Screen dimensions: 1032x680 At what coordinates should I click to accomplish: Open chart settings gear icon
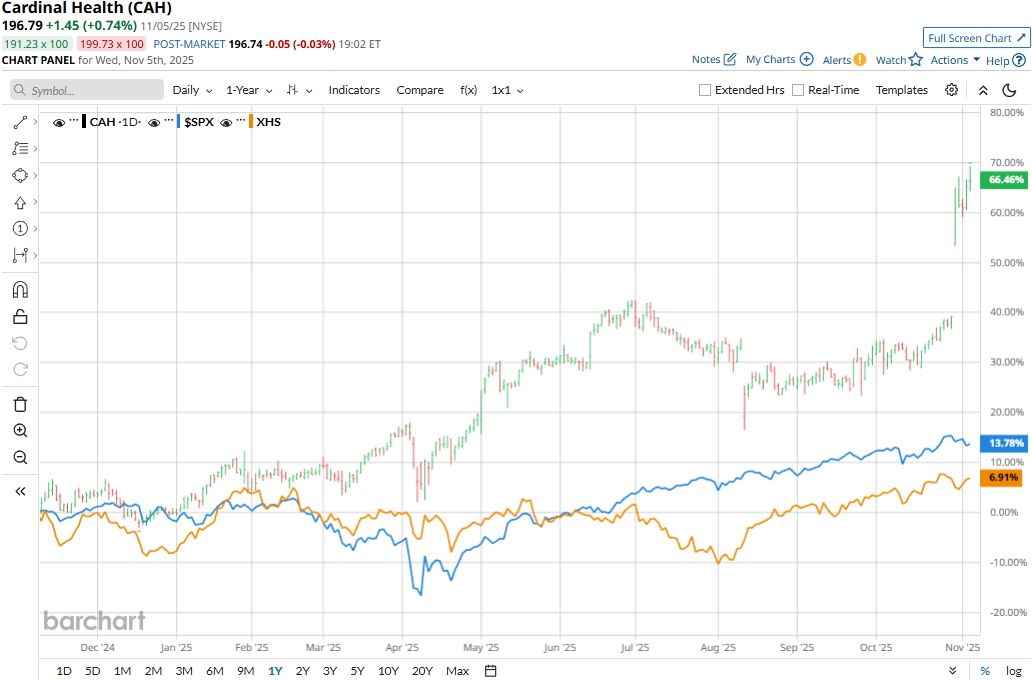pyautogui.click(x=951, y=90)
